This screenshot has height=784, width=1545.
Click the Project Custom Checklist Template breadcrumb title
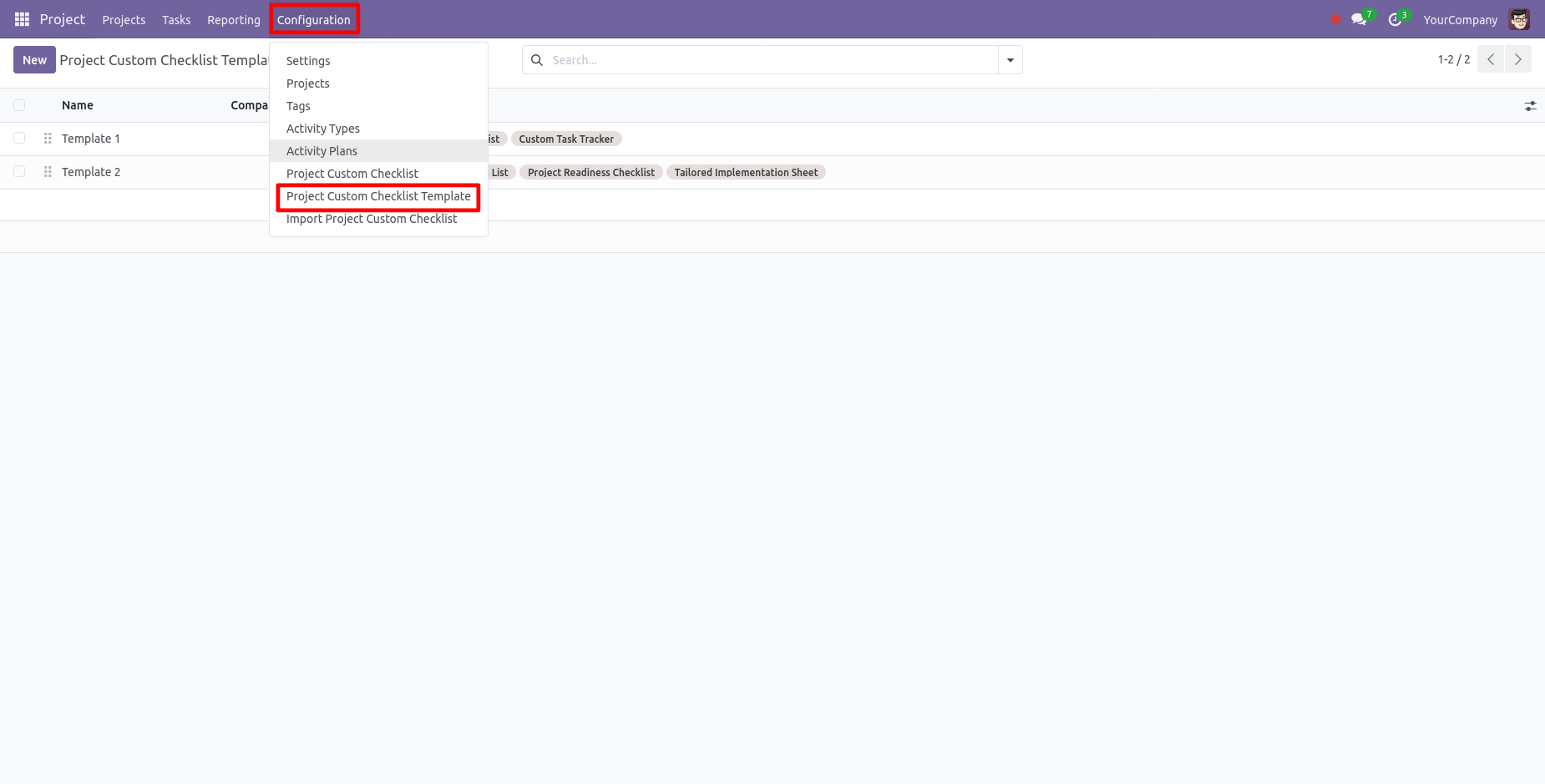tap(164, 60)
